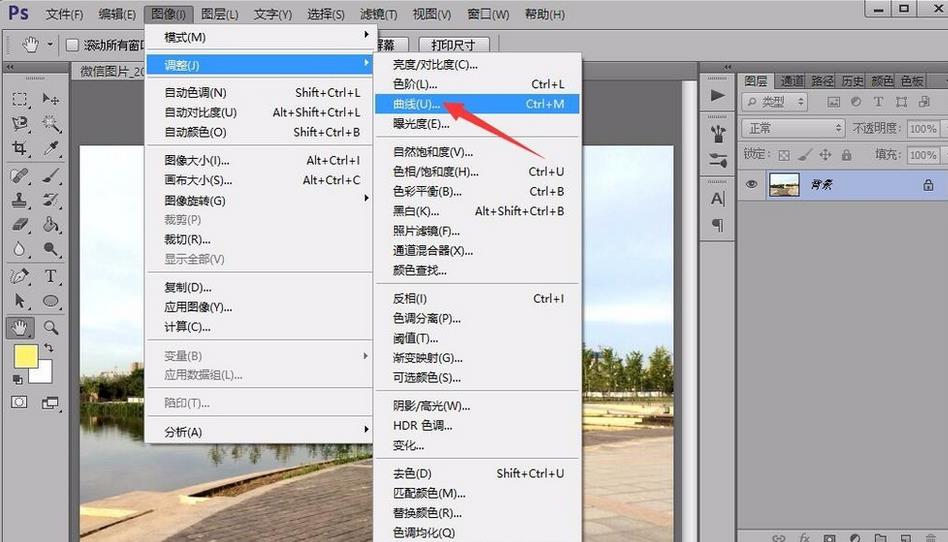Open the 正常 blend mode dropdown

coord(793,129)
